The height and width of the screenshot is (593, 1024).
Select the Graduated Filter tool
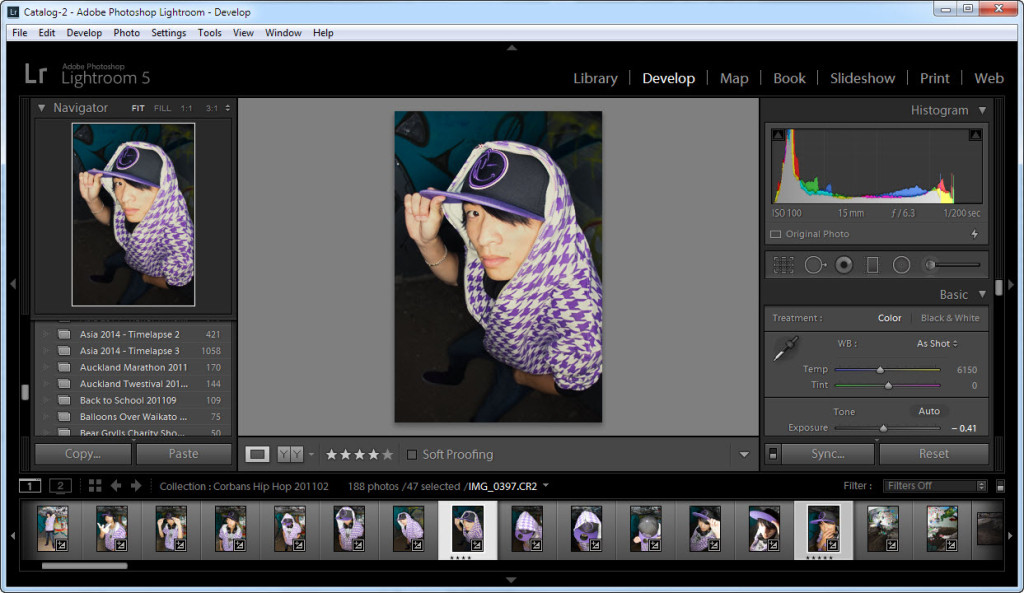pyautogui.click(x=872, y=265)
